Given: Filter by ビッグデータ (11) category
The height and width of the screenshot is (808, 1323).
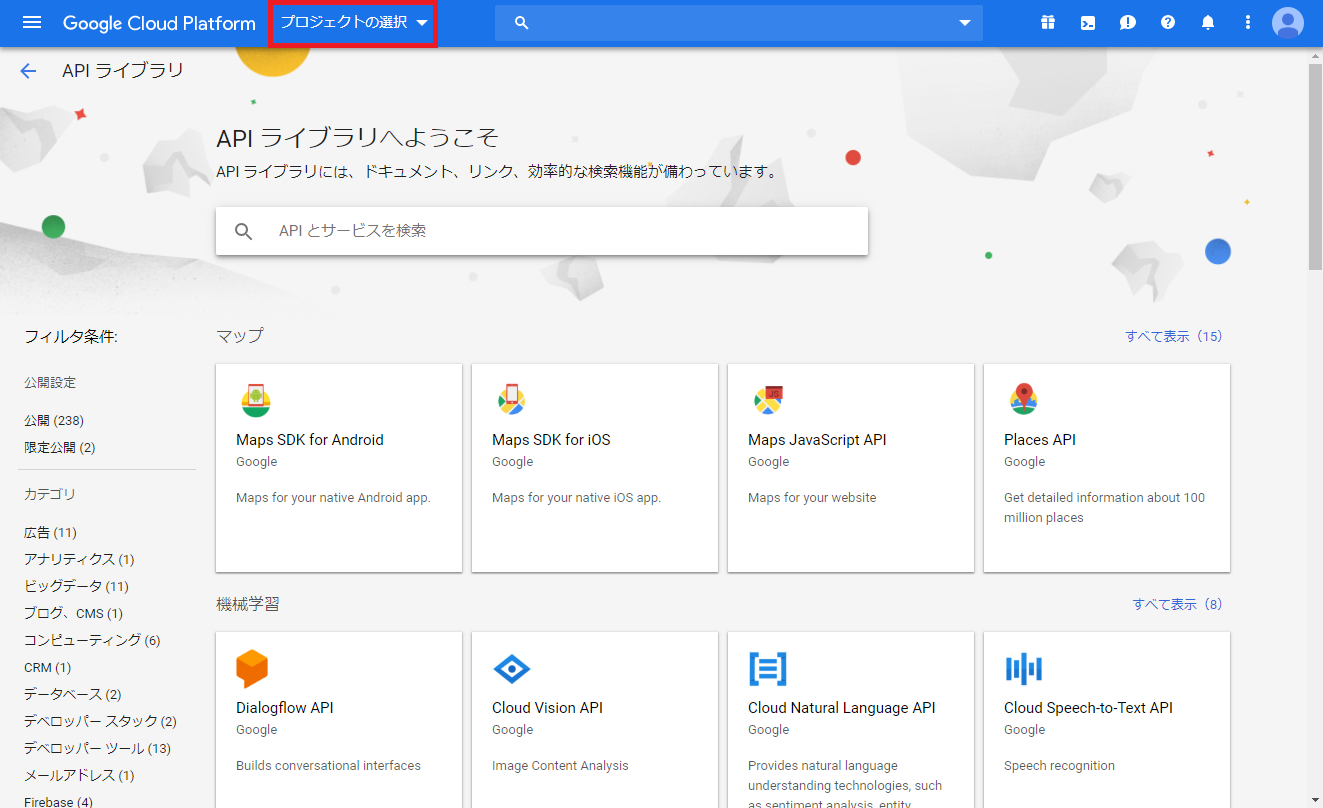Looking at the screenshot, I should (x=76, y=587).
